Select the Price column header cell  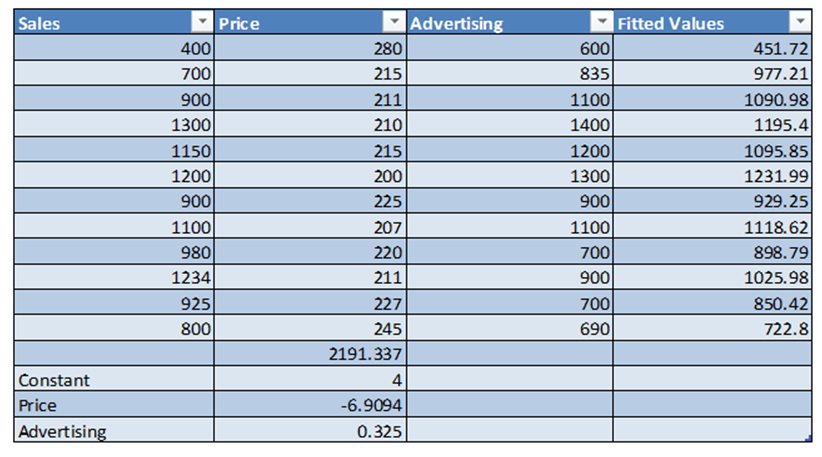click(x=295, y=23)
